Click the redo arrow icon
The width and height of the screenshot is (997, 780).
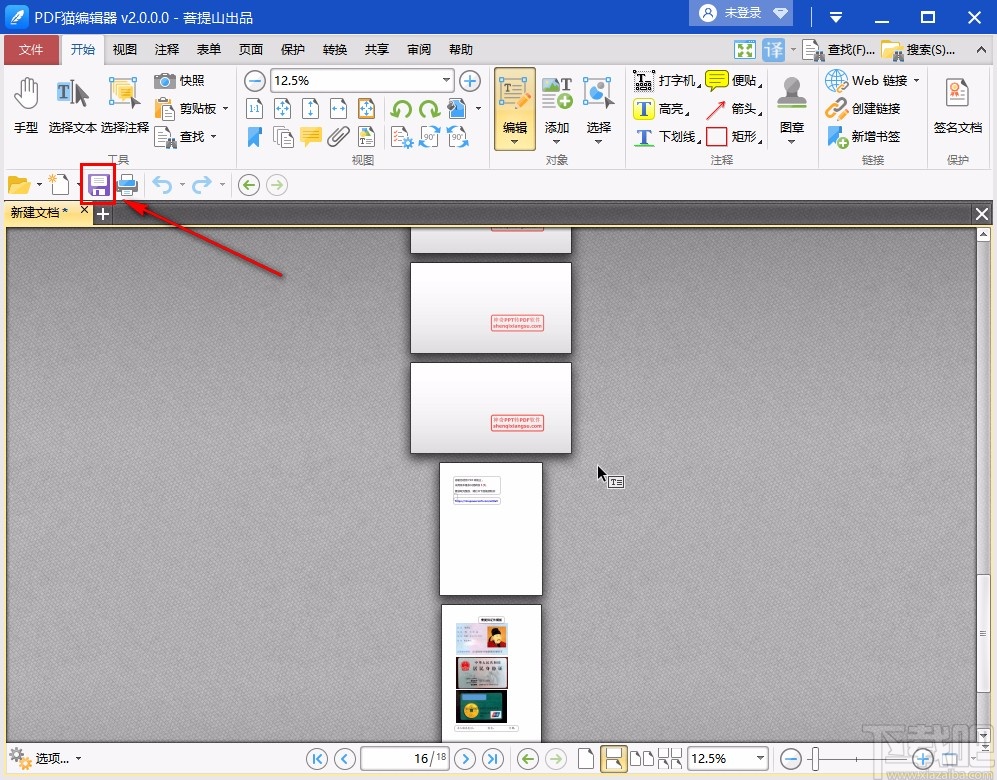(202, 185)
